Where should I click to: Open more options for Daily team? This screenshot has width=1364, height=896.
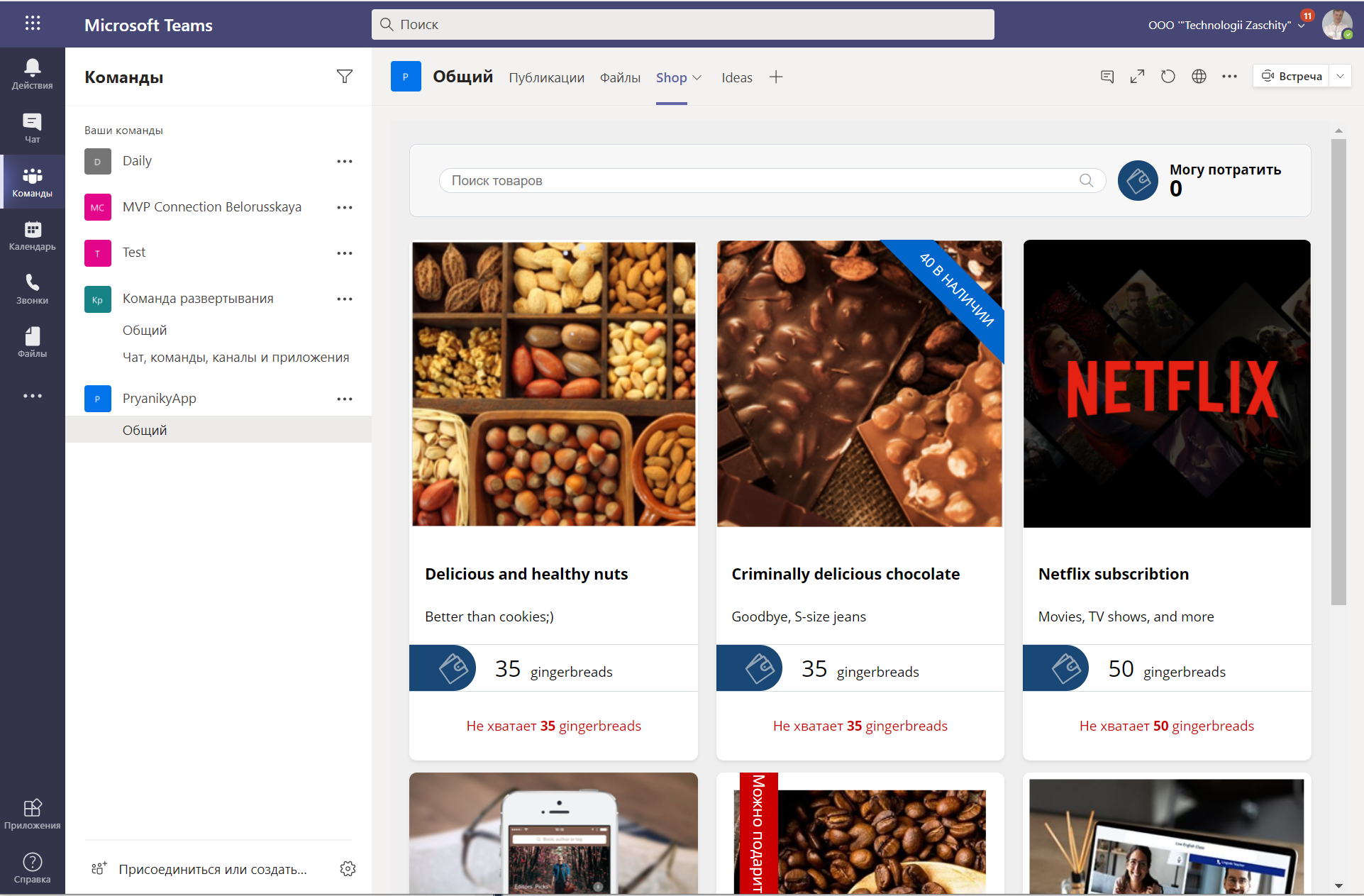(x=345, y=162)
